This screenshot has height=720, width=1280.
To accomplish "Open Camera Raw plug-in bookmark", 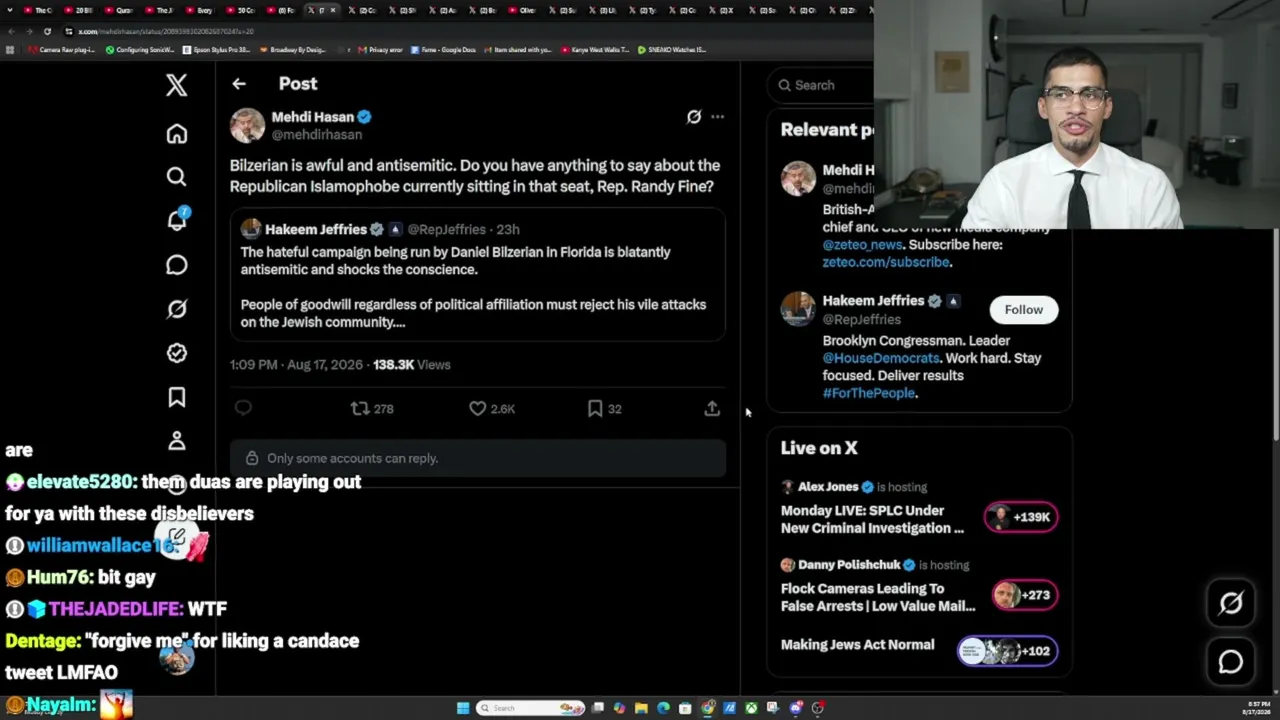I will coord(62,50).
